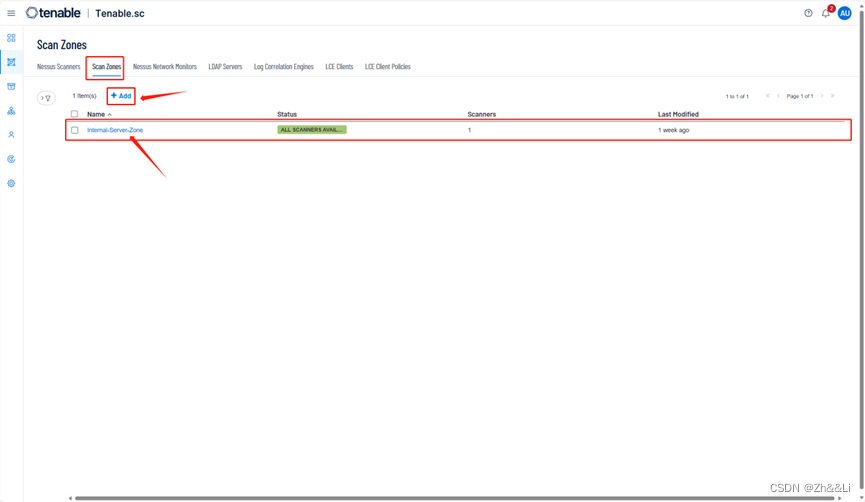865x502 pixels.
Task: Add a new scan zone
Action: click(121, 96)
